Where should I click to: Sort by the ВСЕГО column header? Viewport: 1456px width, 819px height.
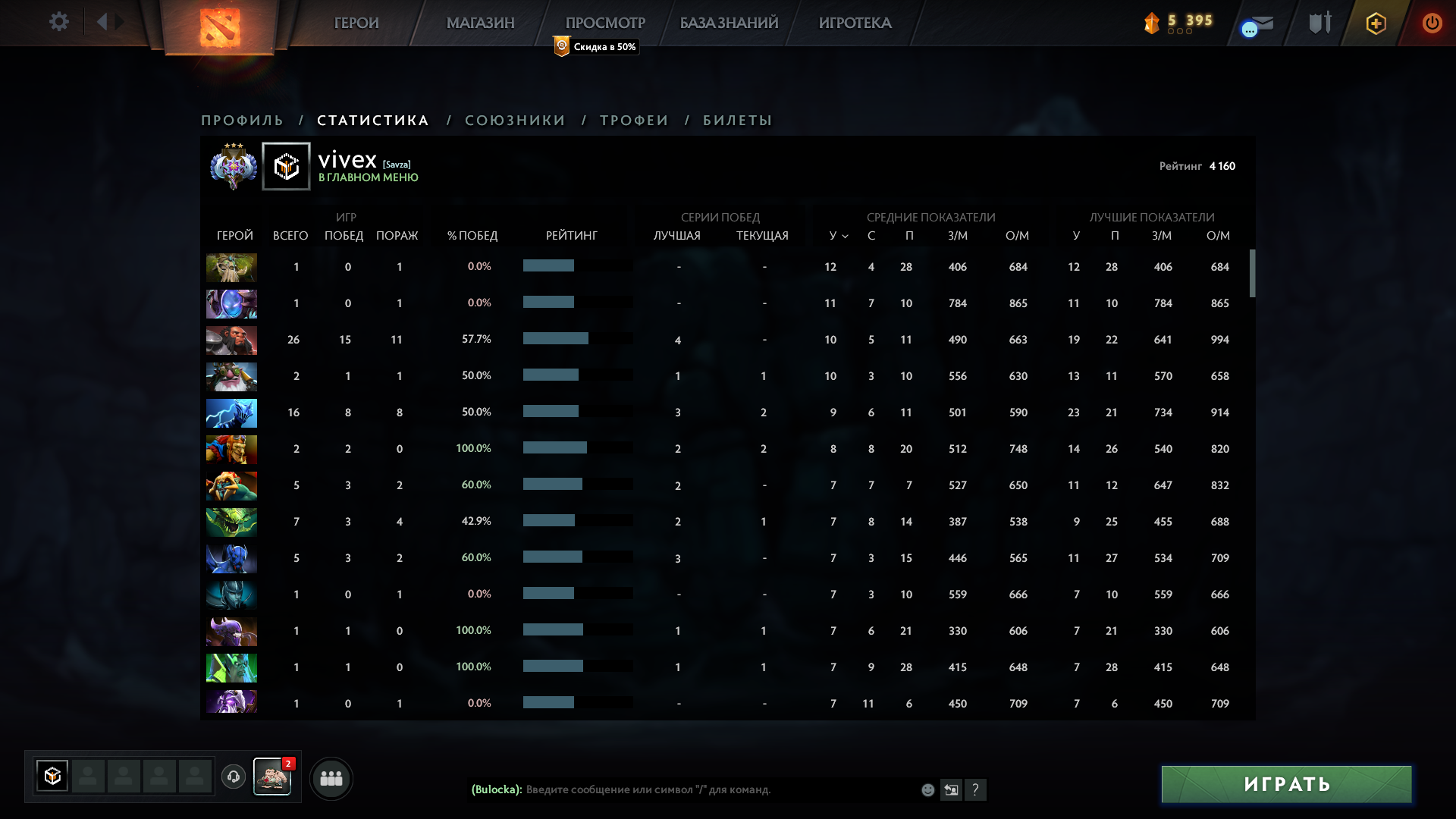pyautogui.click(x=290, y=236)
